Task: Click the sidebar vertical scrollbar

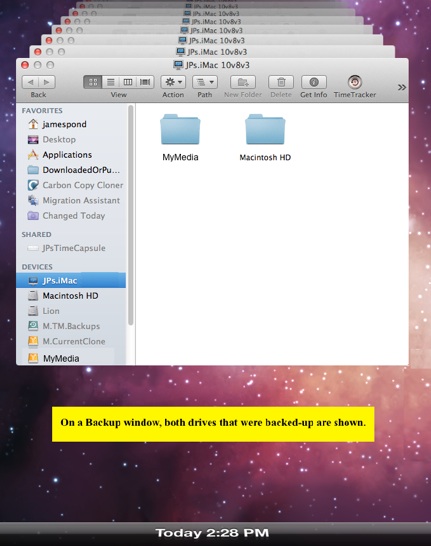Action: click(131, 215)
